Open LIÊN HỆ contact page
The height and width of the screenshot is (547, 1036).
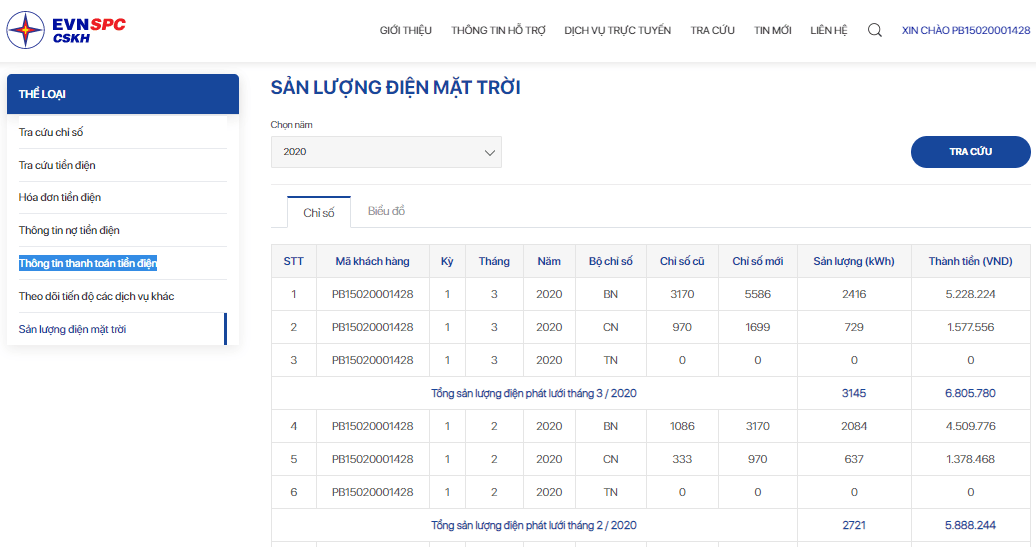click(829, 30)
